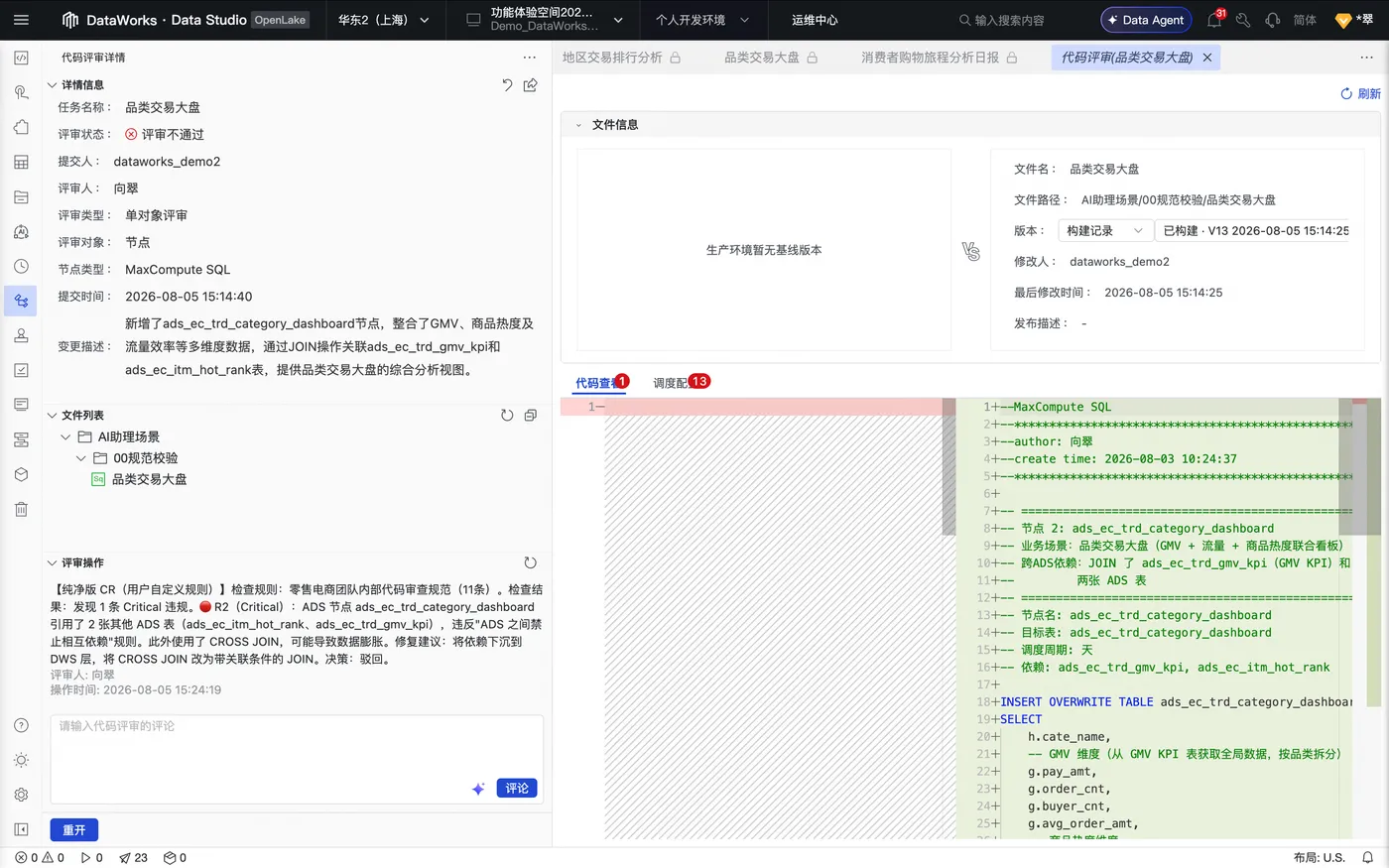Open the clock history sidebar icon
The image size is (1389, 868).
pyautogui.click(x=21, y=267)
